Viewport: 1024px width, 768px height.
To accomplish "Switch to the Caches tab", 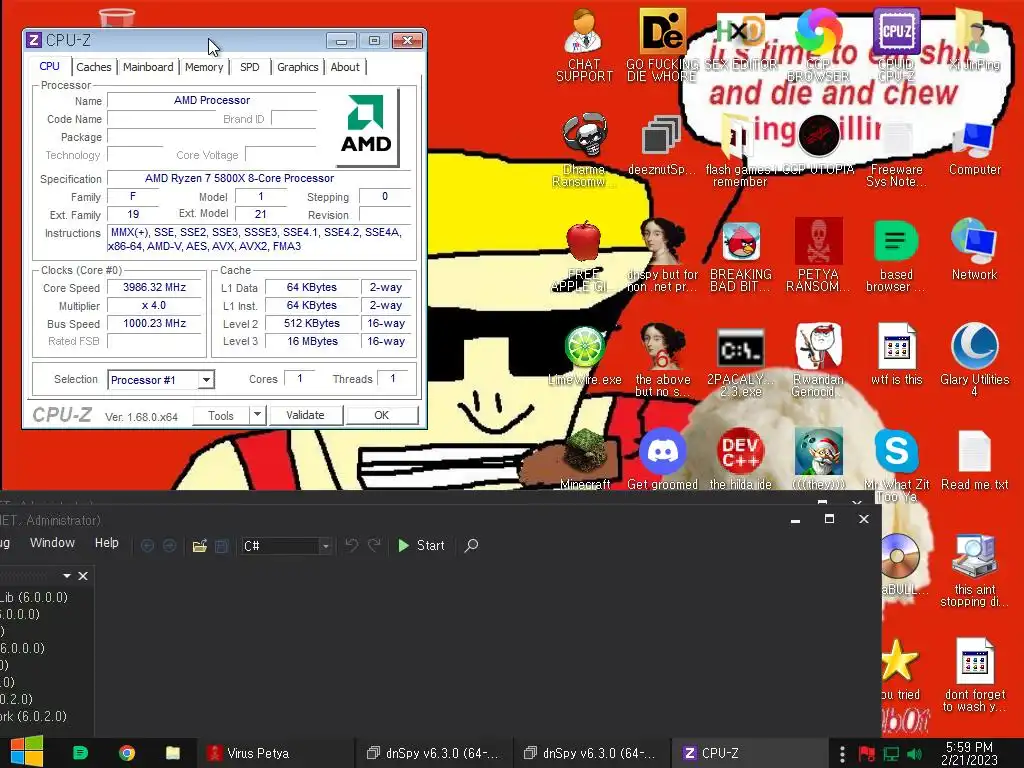I will click(93, 67).
